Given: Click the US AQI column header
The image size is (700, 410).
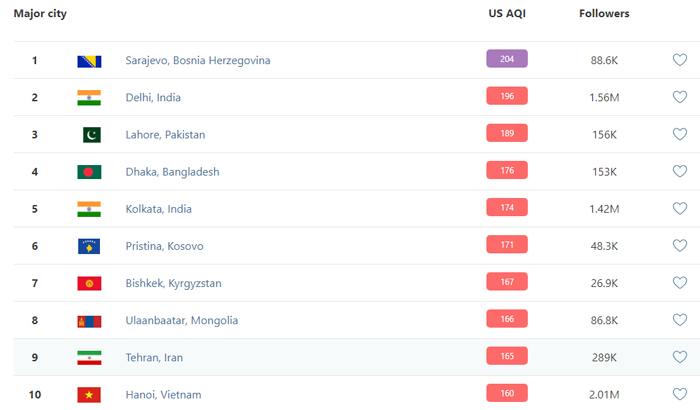Looking at the screenshot, I should (506, 14).
